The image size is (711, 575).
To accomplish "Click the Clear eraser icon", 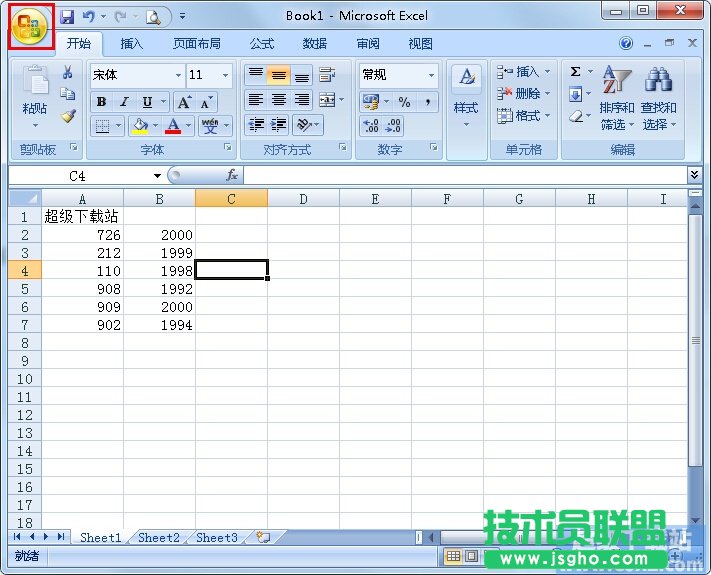I will (x=575, y=117).
